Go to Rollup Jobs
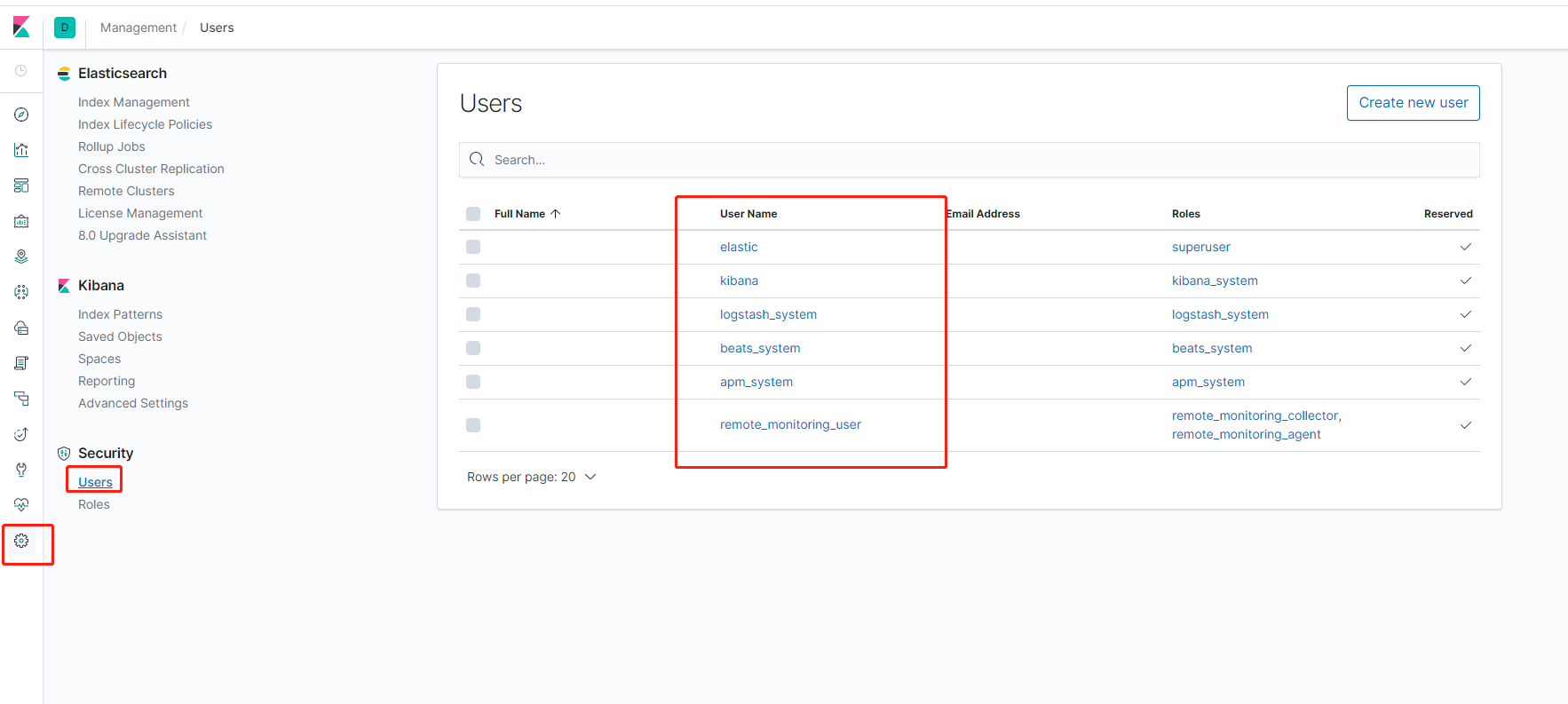1568x704 pixels. click(112, 146)
